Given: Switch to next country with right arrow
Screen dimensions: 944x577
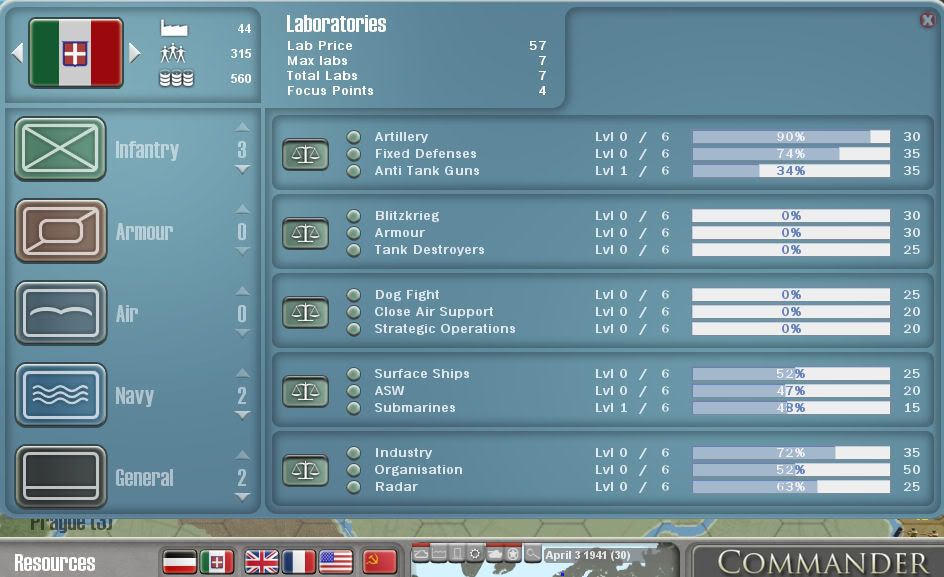Looking at the screenshot, I should [135, 52].
